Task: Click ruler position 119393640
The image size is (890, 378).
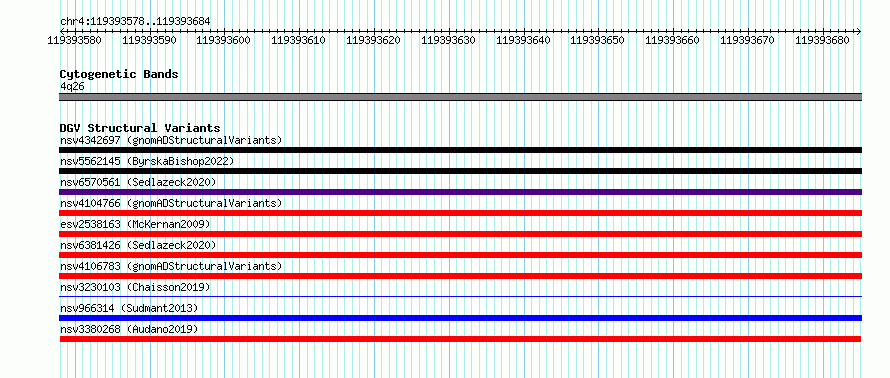Action: [x=523, y=40]
